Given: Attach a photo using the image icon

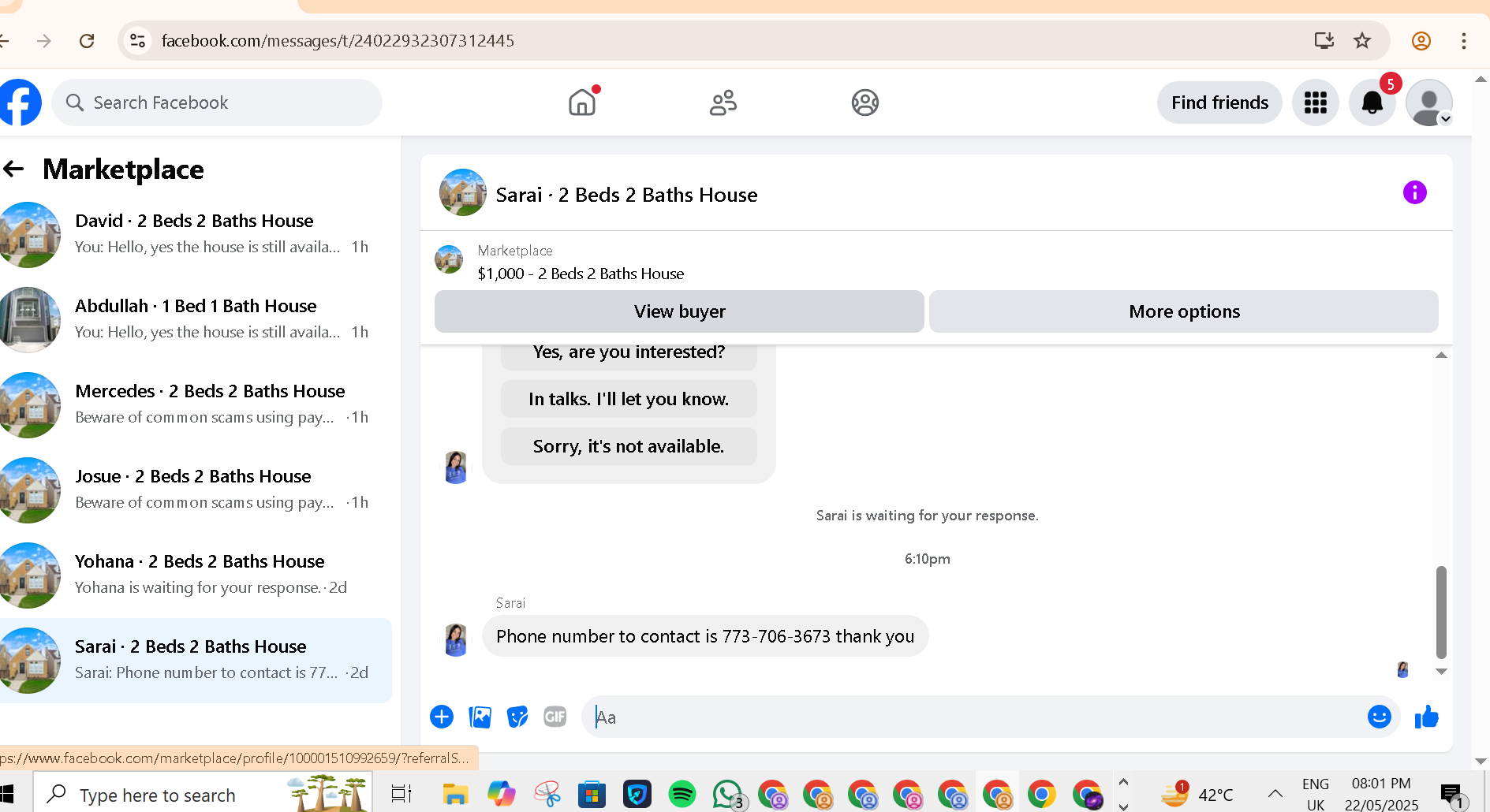Looking at the screenshot, I should point(480,717).
